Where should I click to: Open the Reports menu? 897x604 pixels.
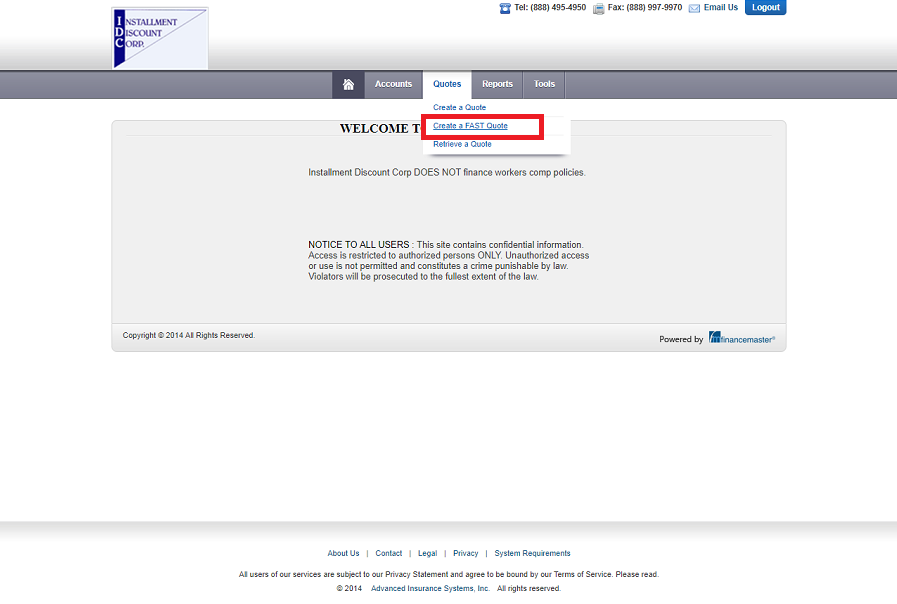click(497, 84)
